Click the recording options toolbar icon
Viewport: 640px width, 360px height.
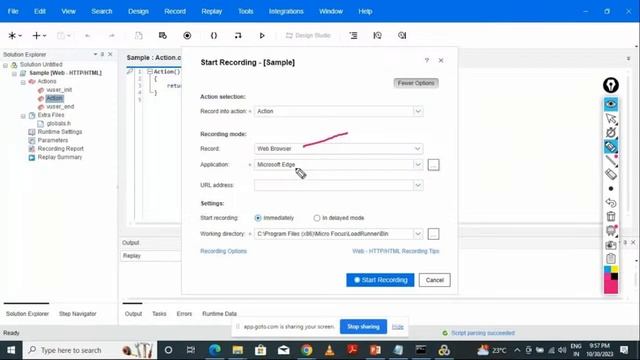click(x=162, y=36)
